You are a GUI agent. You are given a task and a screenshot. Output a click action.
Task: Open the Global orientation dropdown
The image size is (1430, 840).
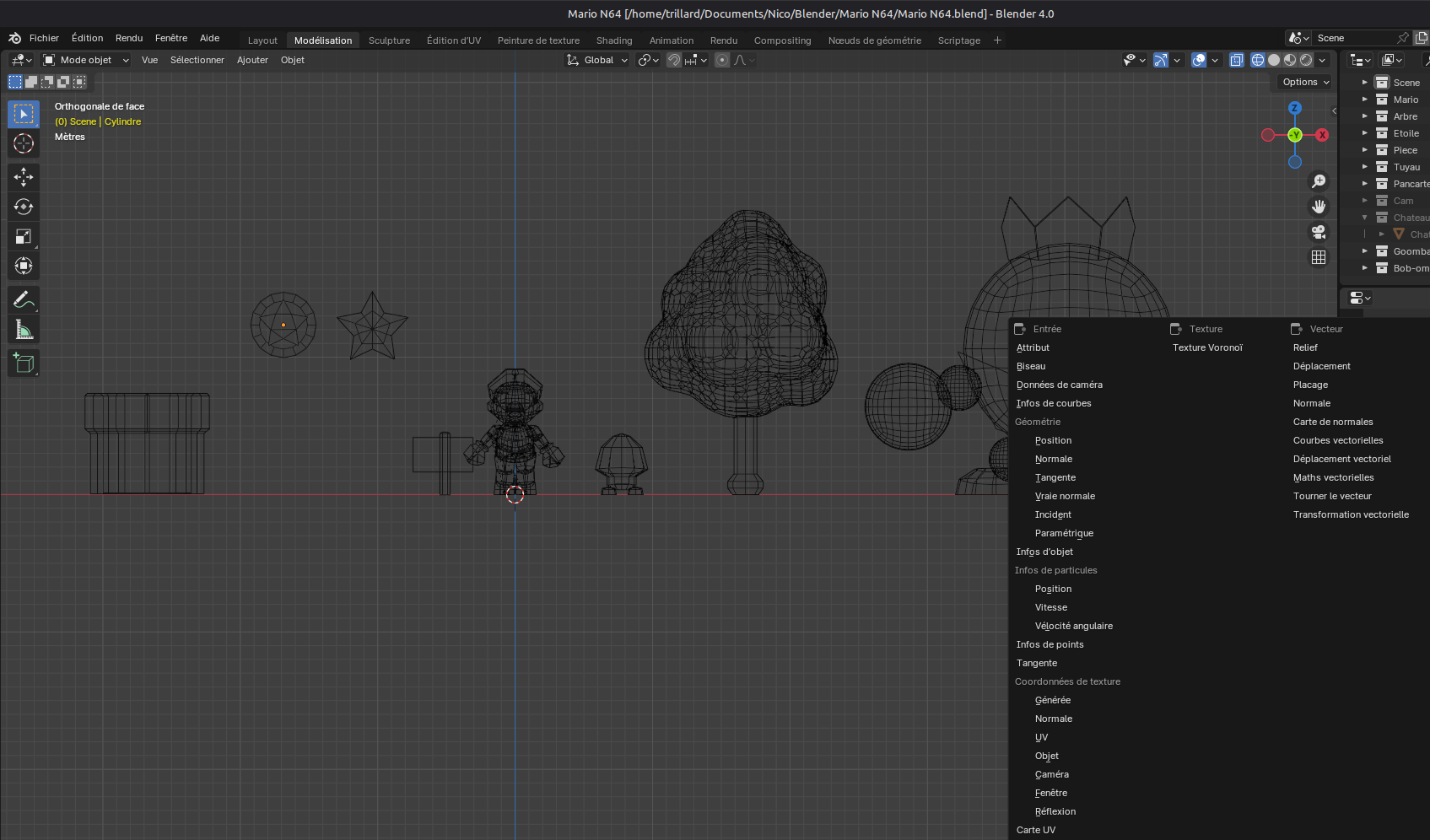pyautogui.click(x=597, y=60)
